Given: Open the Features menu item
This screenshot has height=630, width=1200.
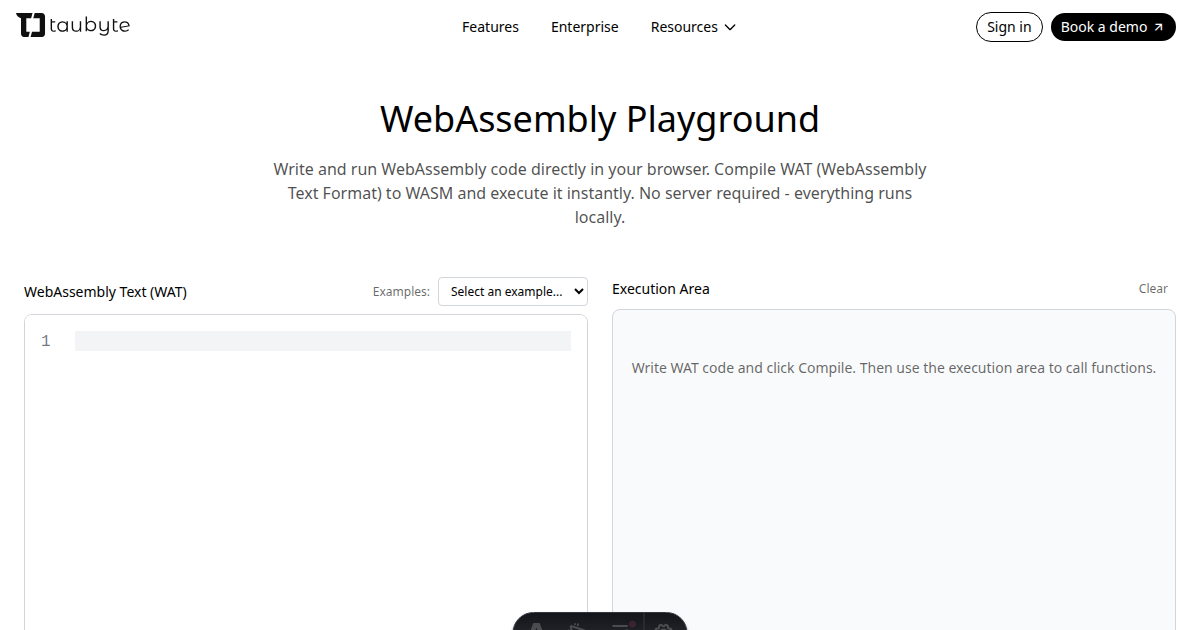Looking at the screenshot, I should [x=490, y=27].
